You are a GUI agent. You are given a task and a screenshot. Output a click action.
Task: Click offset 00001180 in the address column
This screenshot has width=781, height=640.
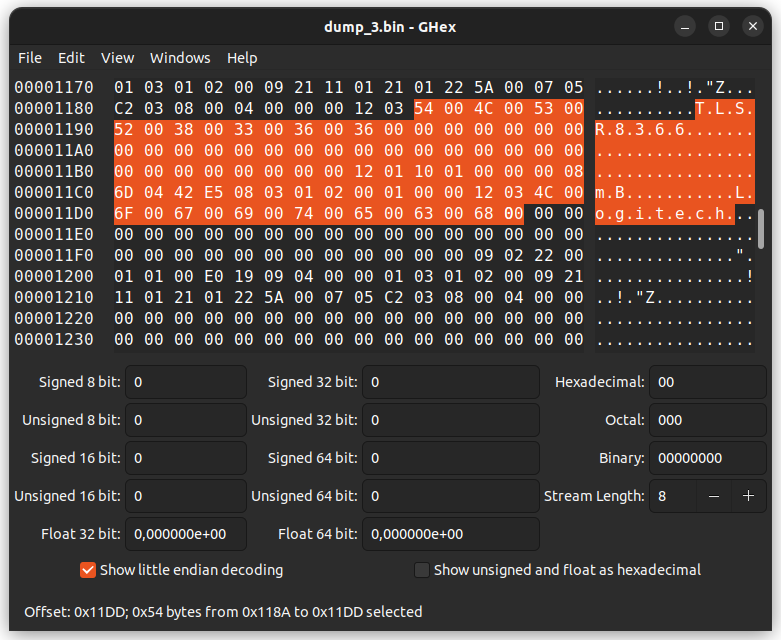[x=54, y=108]
